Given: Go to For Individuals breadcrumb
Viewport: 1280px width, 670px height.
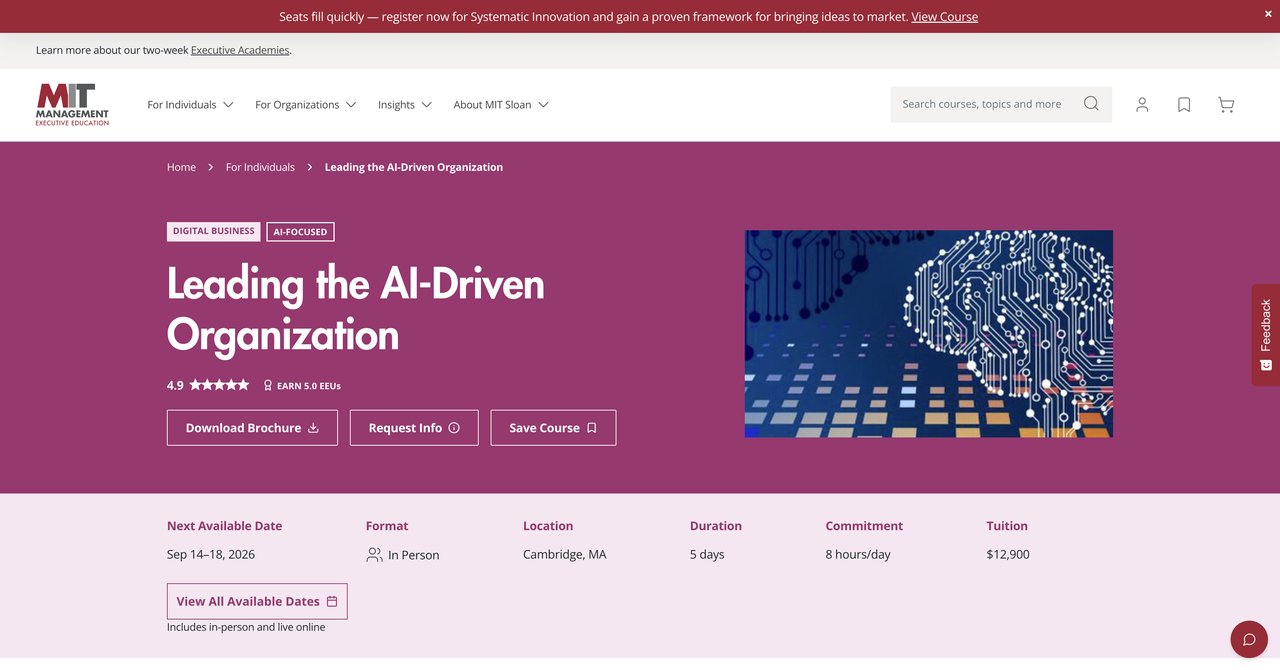Looking at the screenshot, I should 260,167.
